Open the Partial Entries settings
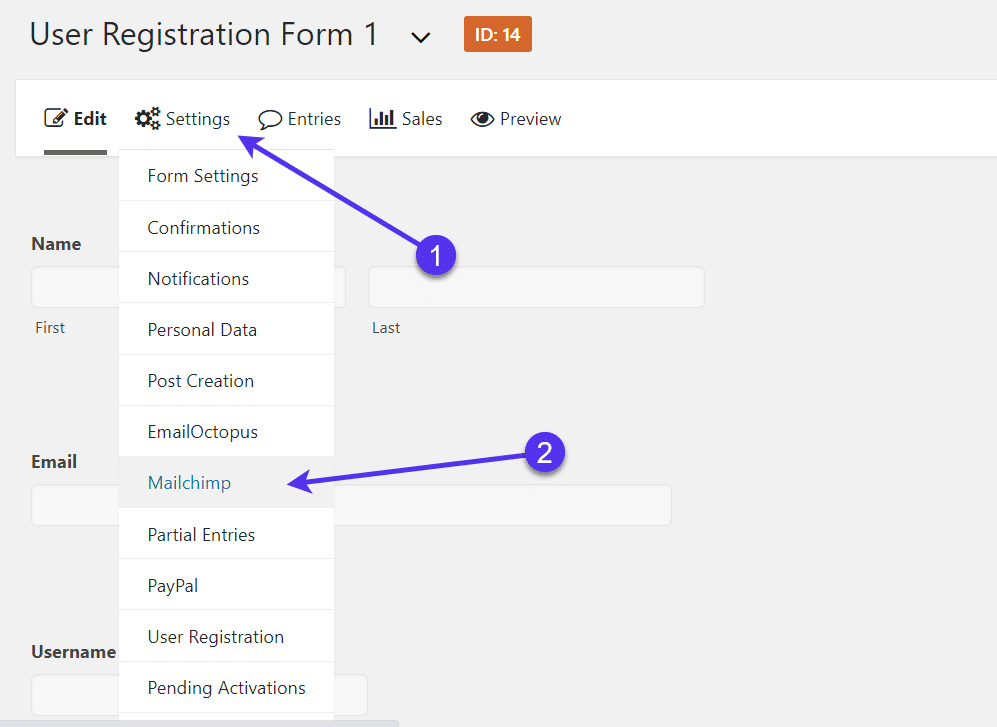997x727 pixels. click(200, 534)
